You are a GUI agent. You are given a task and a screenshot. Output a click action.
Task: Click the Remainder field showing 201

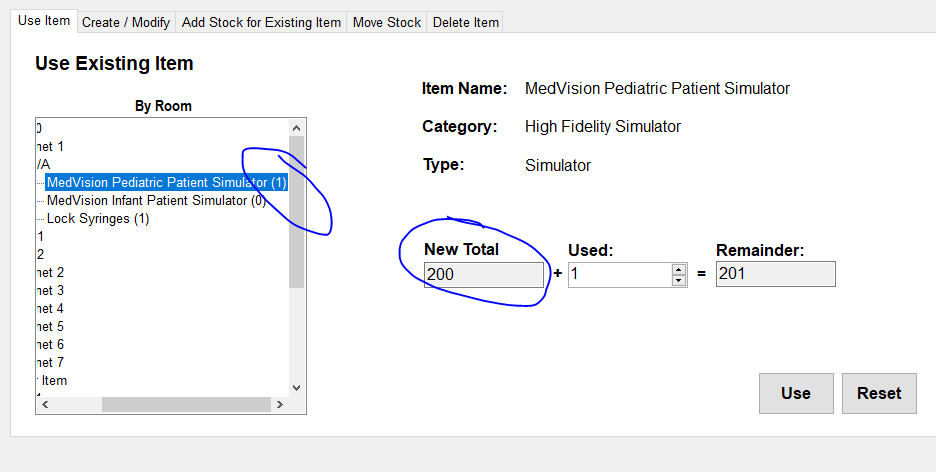click(775, 274)
